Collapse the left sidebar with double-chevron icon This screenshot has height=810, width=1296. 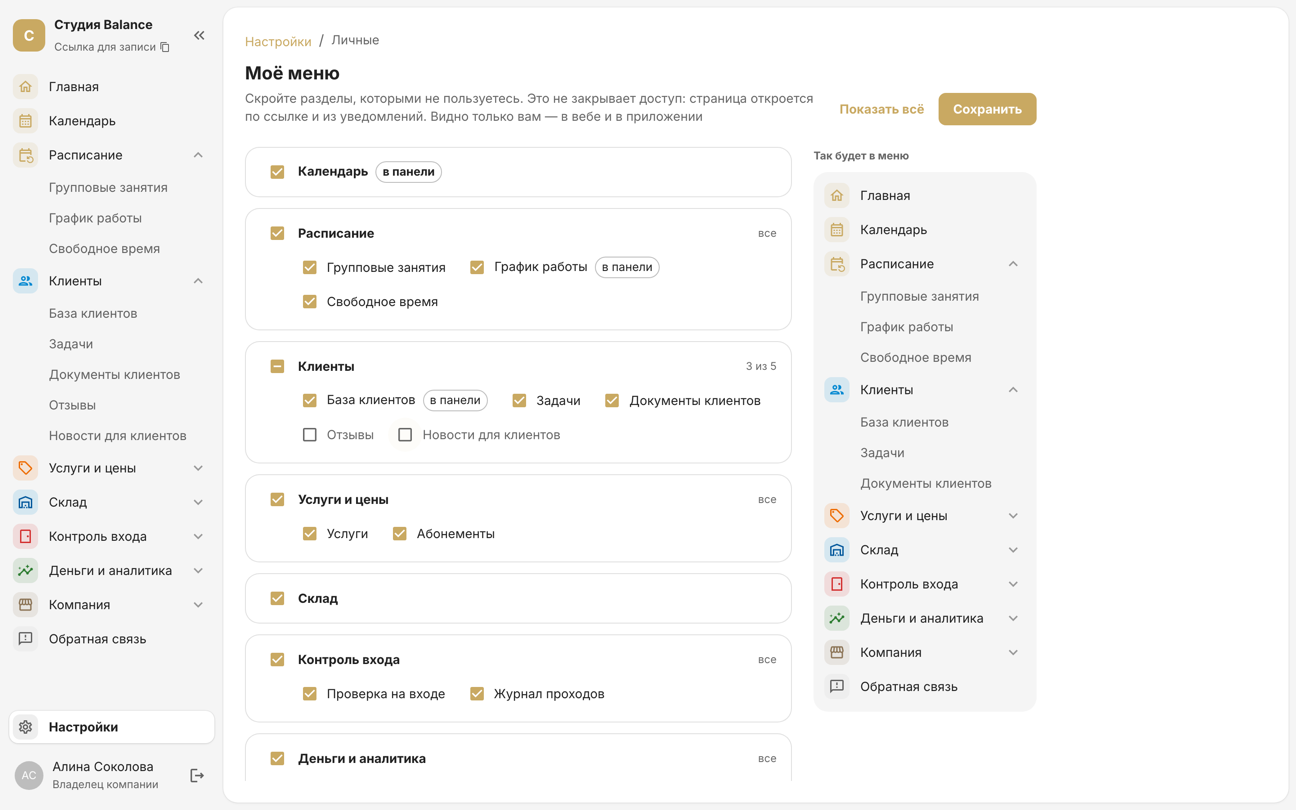point(199,36)
